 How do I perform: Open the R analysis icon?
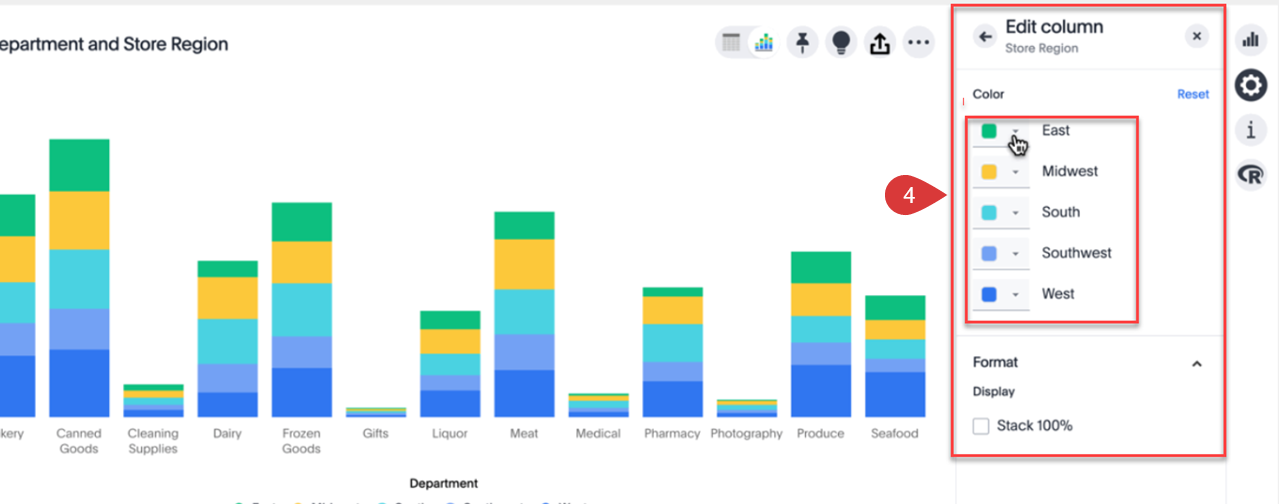[1250, 175]
